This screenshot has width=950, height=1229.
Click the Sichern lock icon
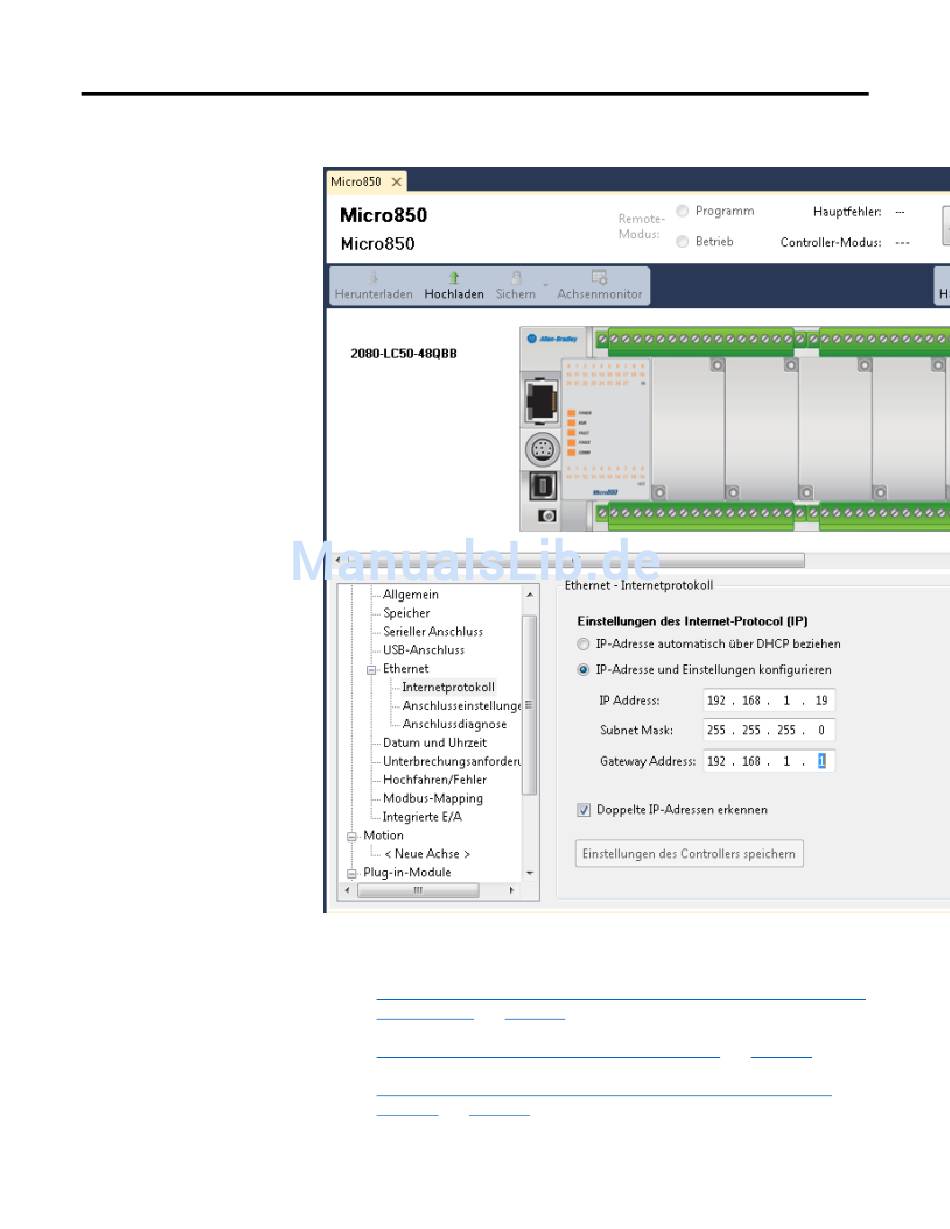click(516, 278)
